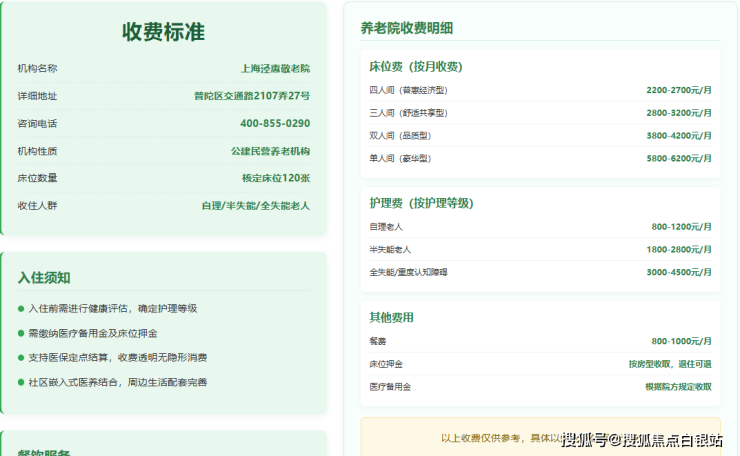Click price 2800-3200元/月
The width and height of the screenshot is (740, 456).
click(679, 113)
